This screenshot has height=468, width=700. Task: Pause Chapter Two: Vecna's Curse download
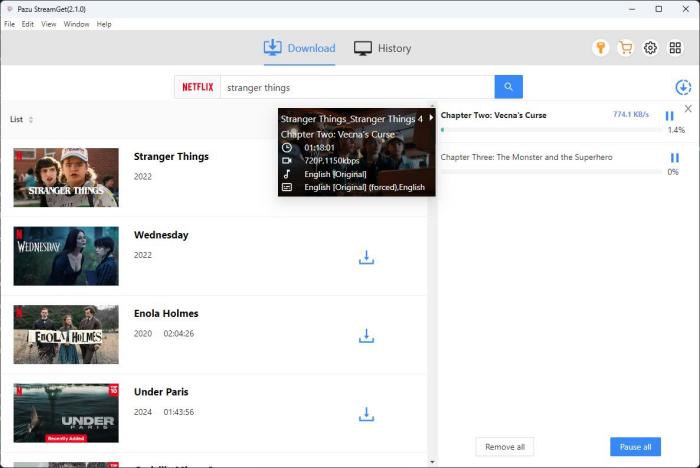[x=669, y=116]
